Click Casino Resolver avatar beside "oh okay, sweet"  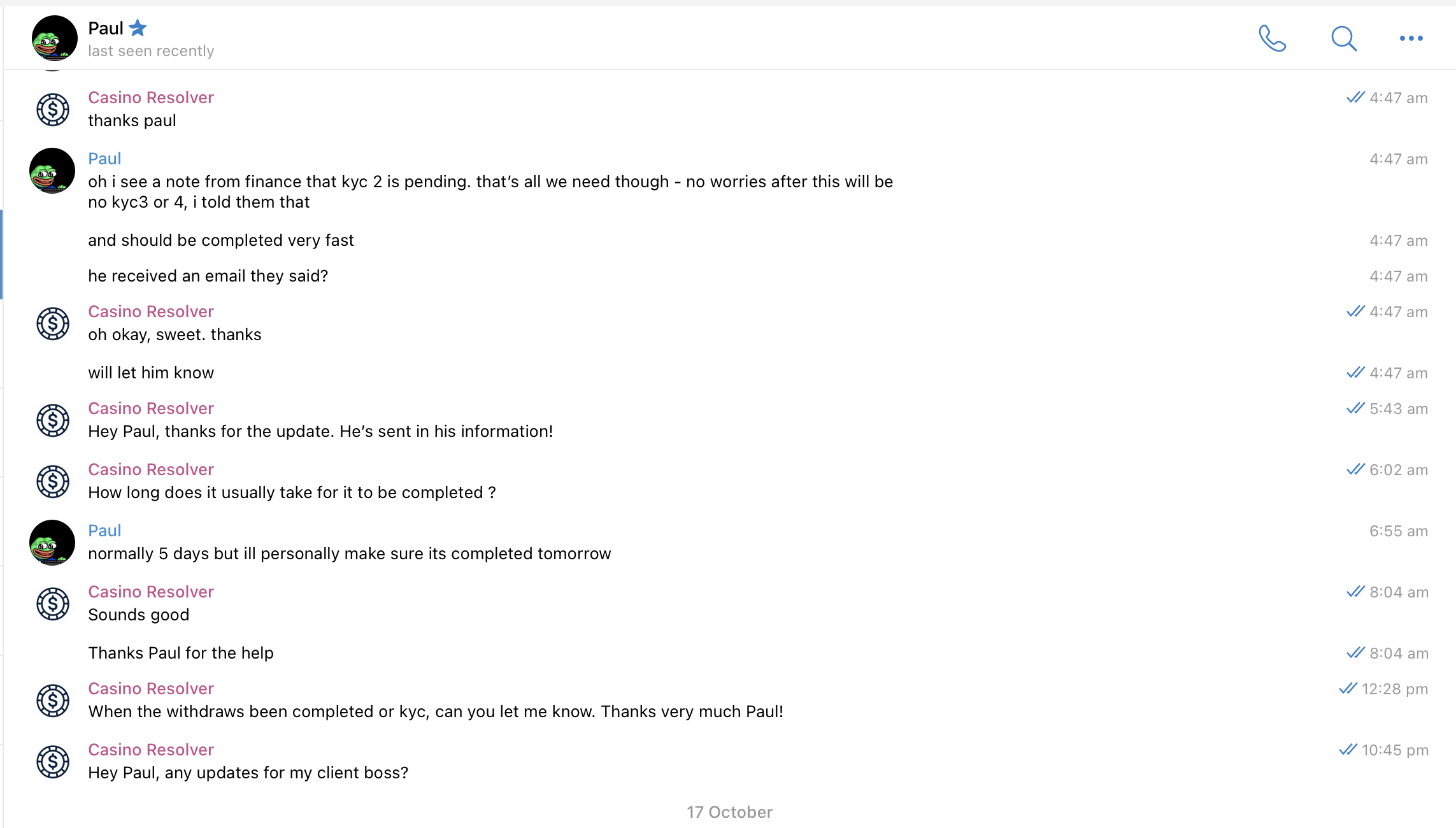point(53,324)
